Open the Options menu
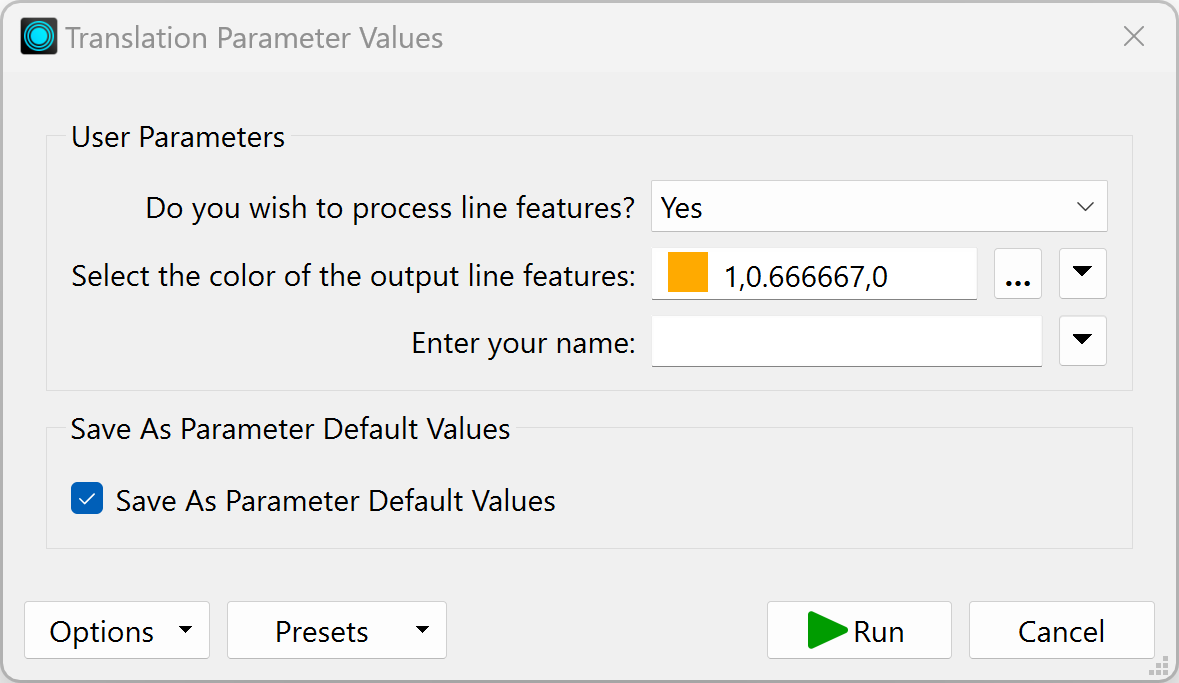This screenshot has width=1179, height=683. click(x=117, y=630)
